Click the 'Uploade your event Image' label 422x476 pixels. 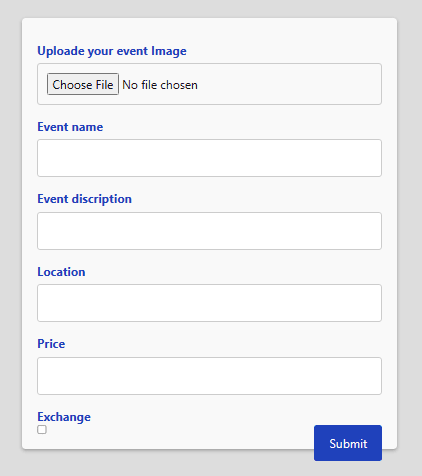(112, 51)
